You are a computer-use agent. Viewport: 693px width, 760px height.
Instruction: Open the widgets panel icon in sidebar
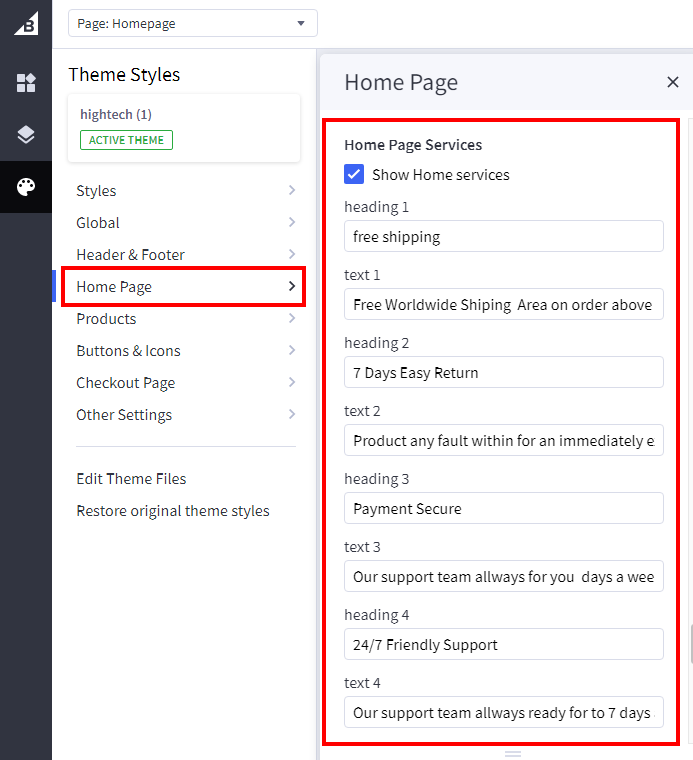coord(26,83)
